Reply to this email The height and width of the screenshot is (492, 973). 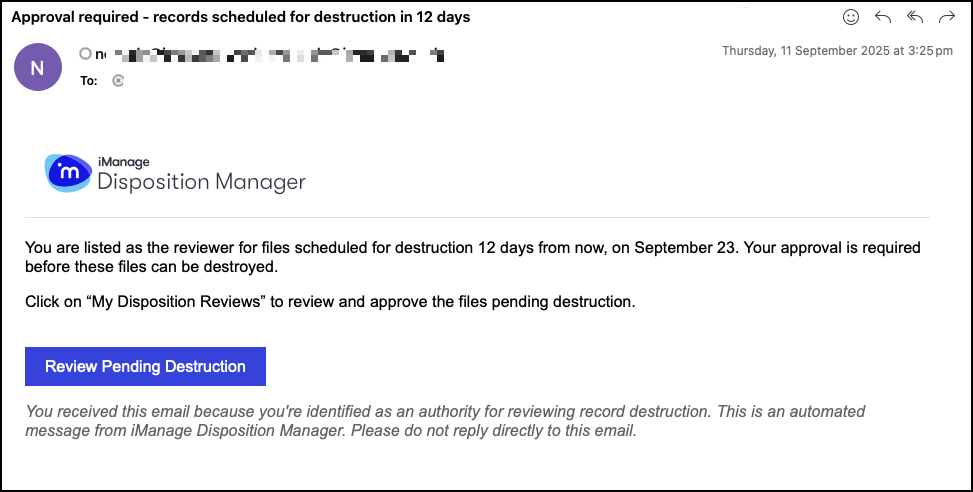tap(883, 17)
